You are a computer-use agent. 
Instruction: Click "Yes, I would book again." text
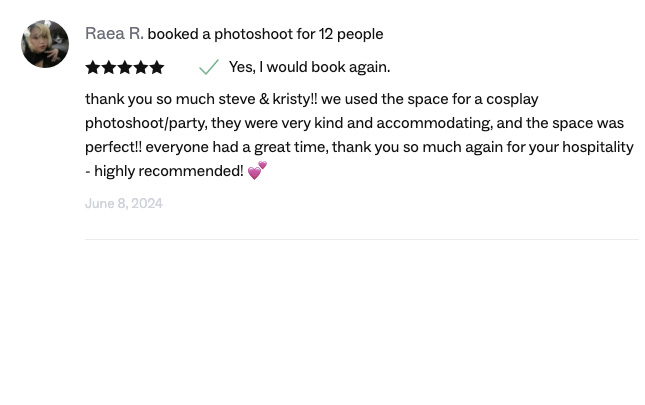309,68
